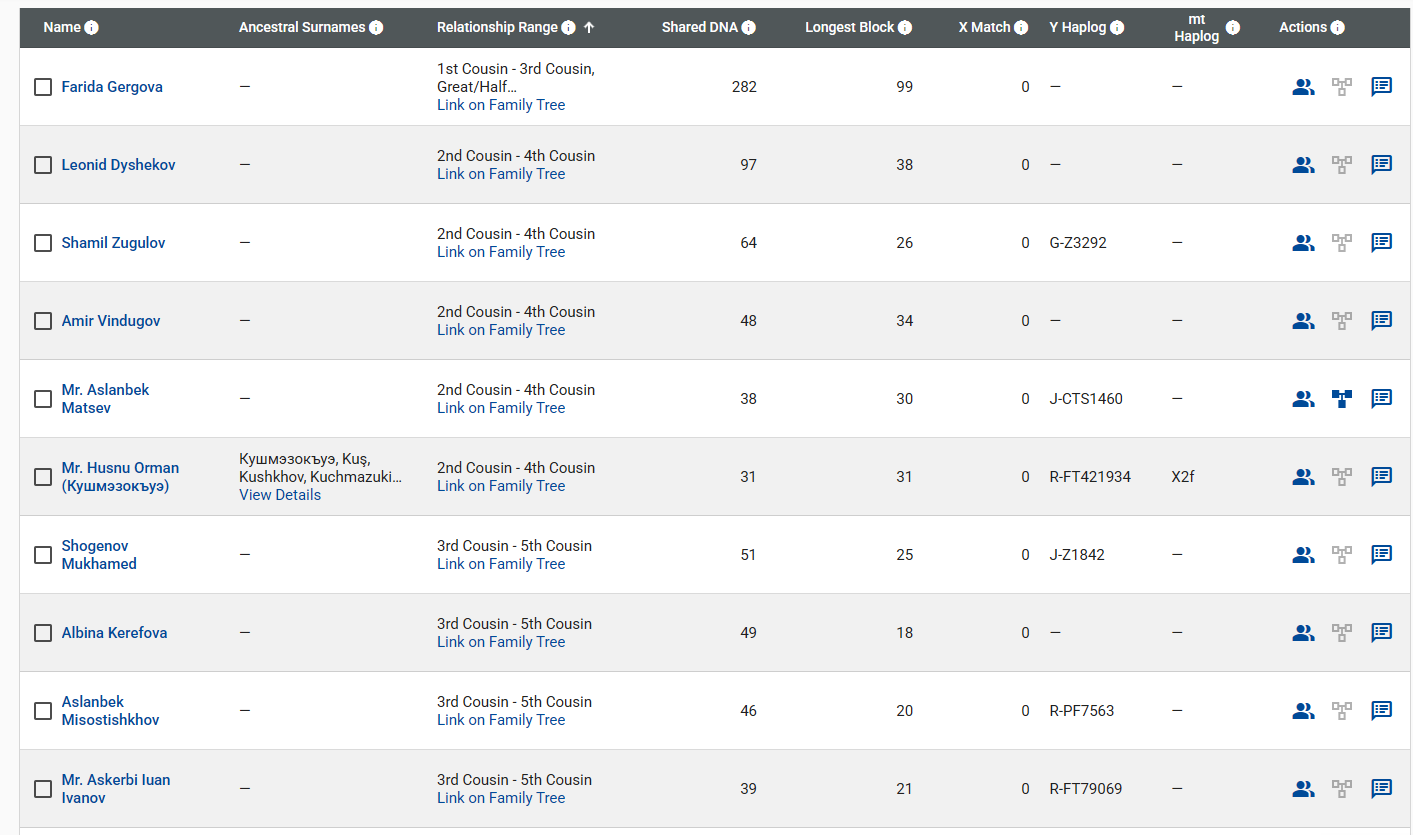Click View Details for Husnu Orman surnames
Viewport: 1413px width, 835px height.
(280, 495)
